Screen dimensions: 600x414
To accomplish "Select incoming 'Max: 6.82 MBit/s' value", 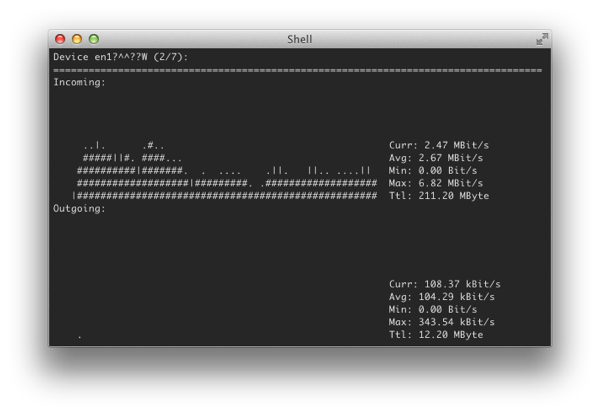I will [436, 183].
